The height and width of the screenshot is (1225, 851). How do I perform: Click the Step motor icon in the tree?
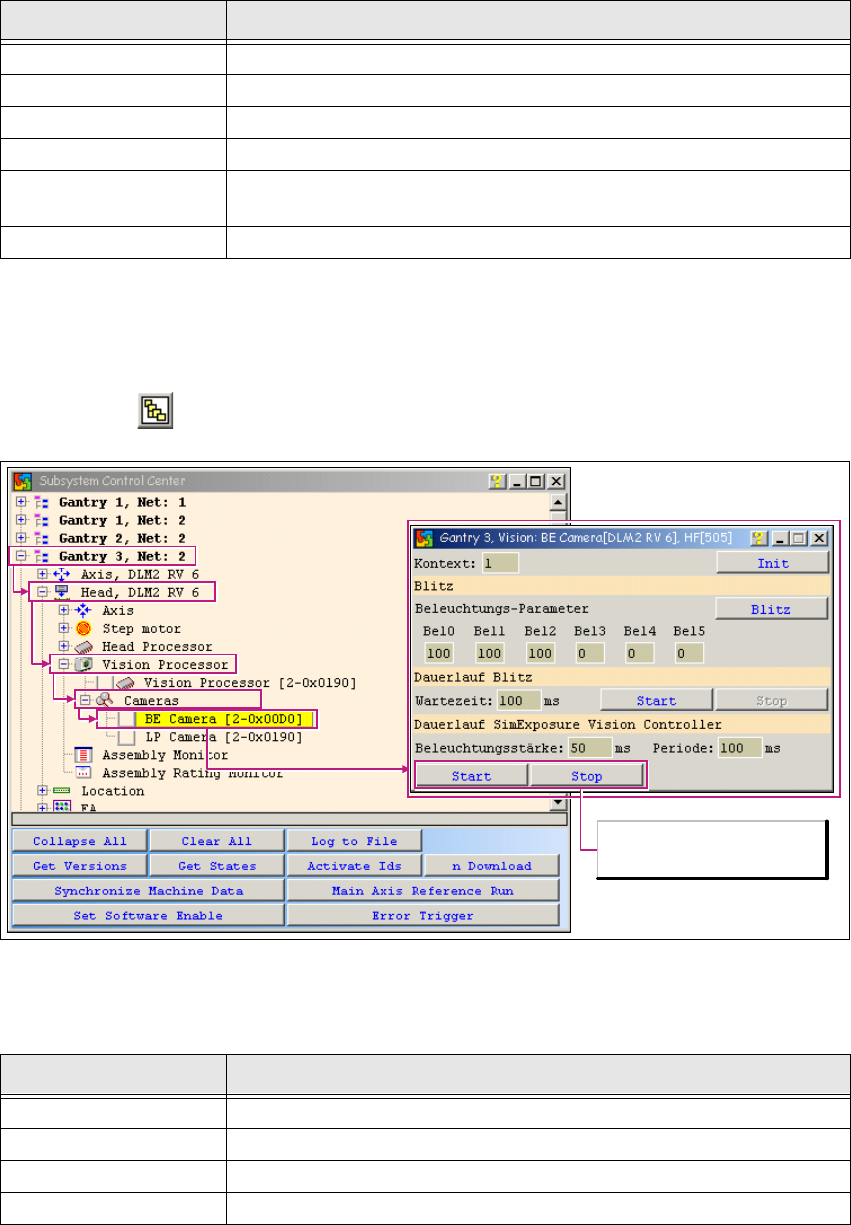click(x=84, y=628)
